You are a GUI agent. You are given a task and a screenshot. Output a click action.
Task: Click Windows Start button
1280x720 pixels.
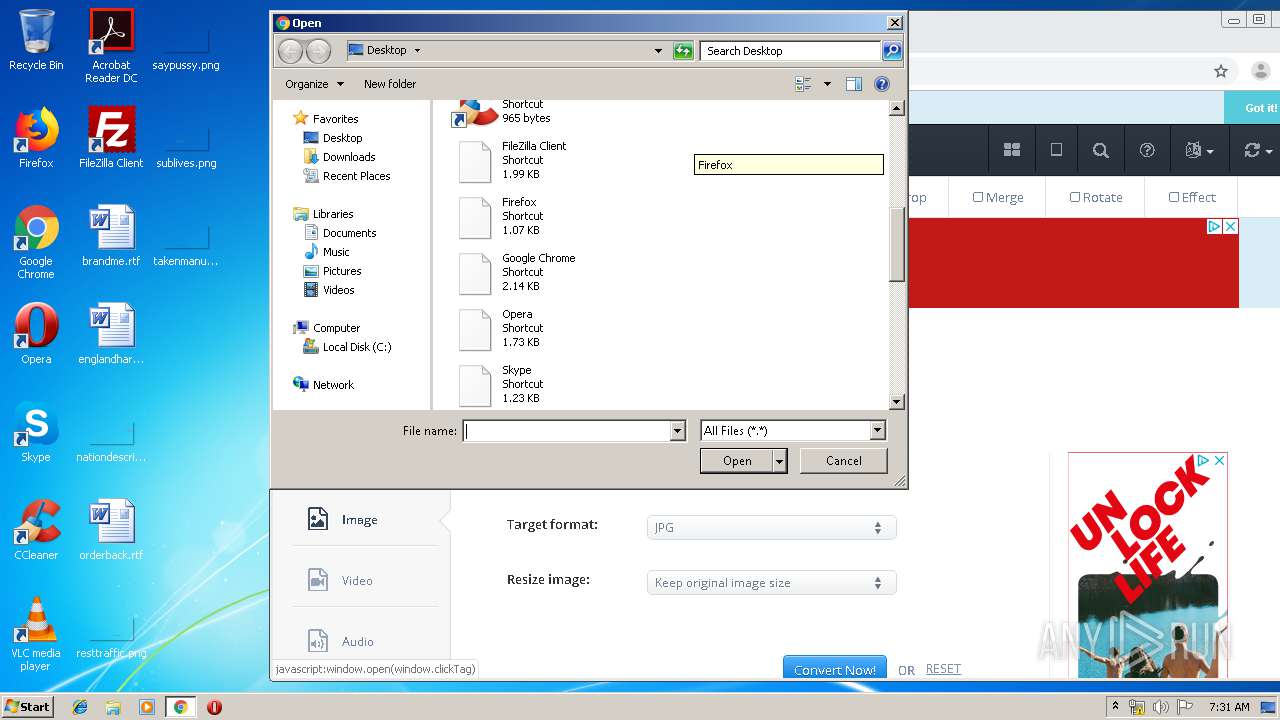pyautogui.click(x=27, y=707)
